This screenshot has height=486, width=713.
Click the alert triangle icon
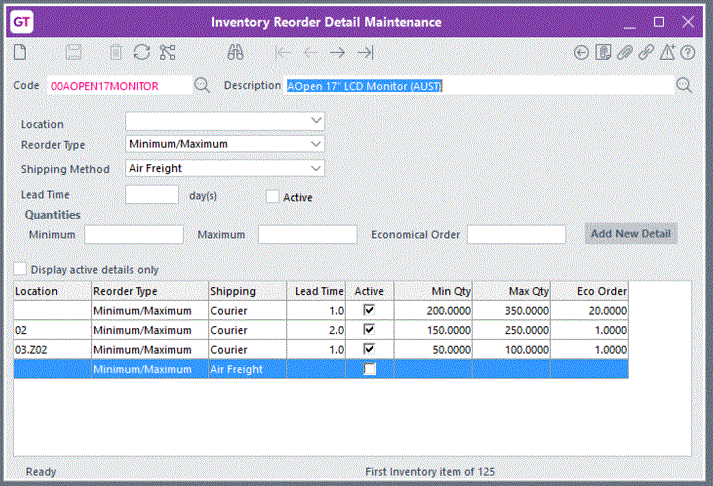(x=668, y=53)
